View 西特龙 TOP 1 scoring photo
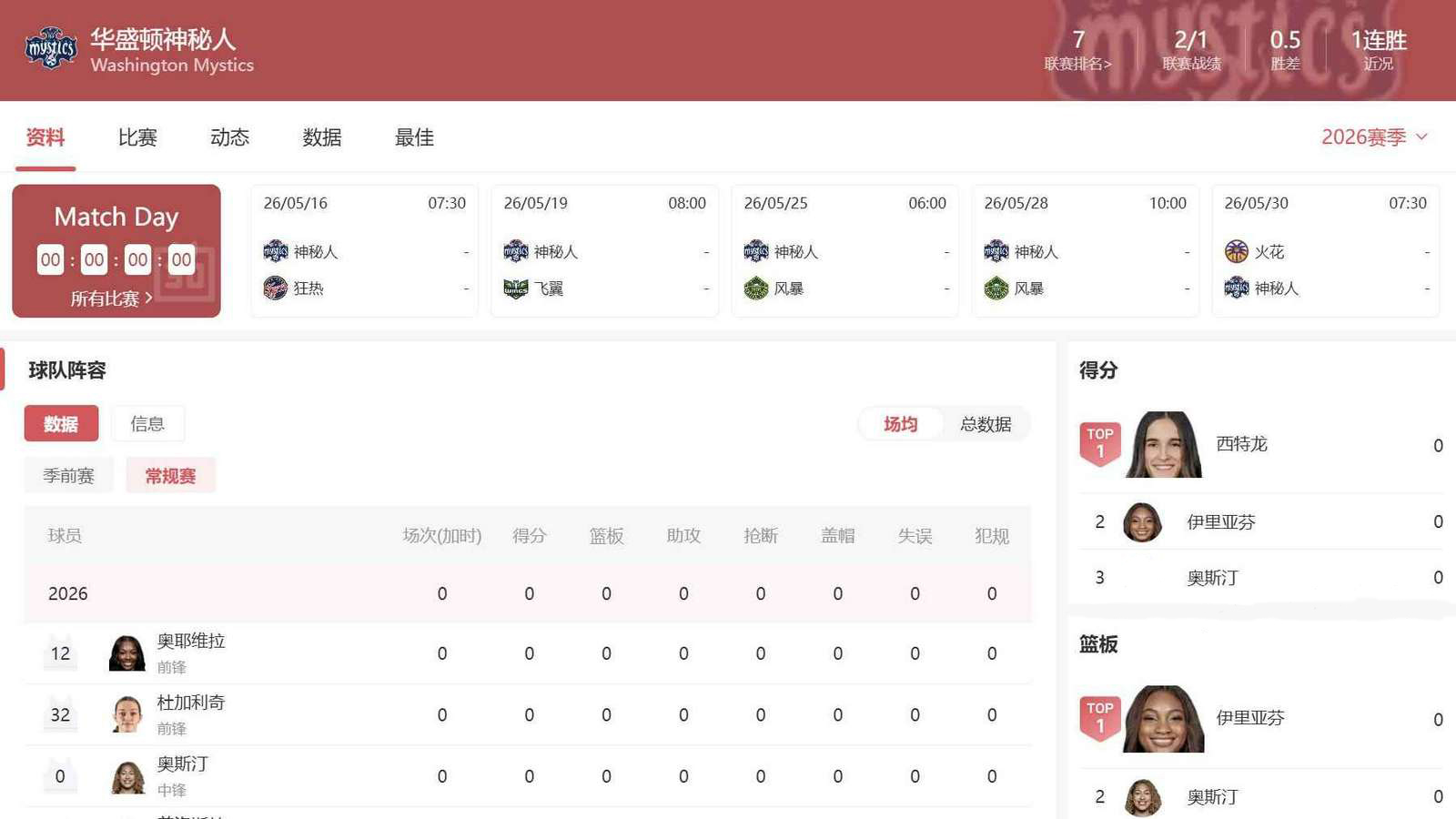The width and height of the screenshot is (1456, 819). [x=1164, y=444]
